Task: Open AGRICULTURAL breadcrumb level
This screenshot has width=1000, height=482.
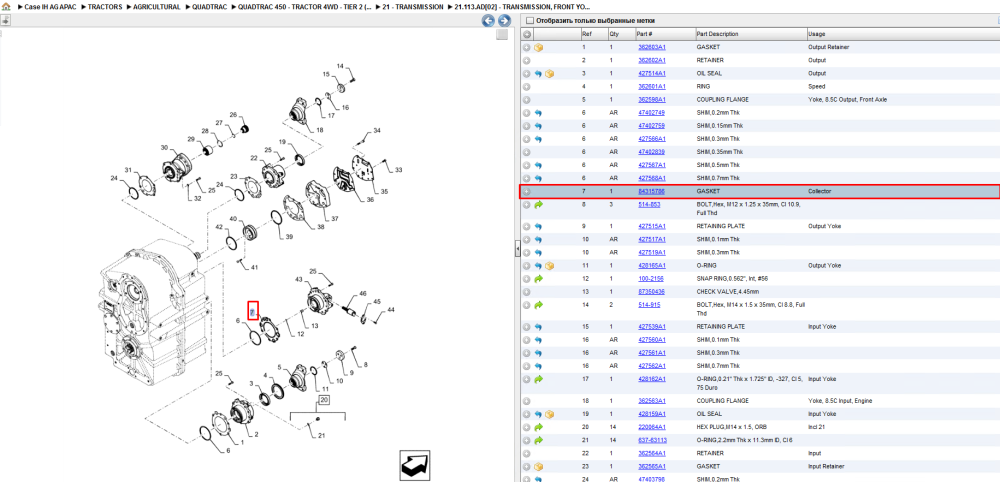Action: [x=157, y=6]
